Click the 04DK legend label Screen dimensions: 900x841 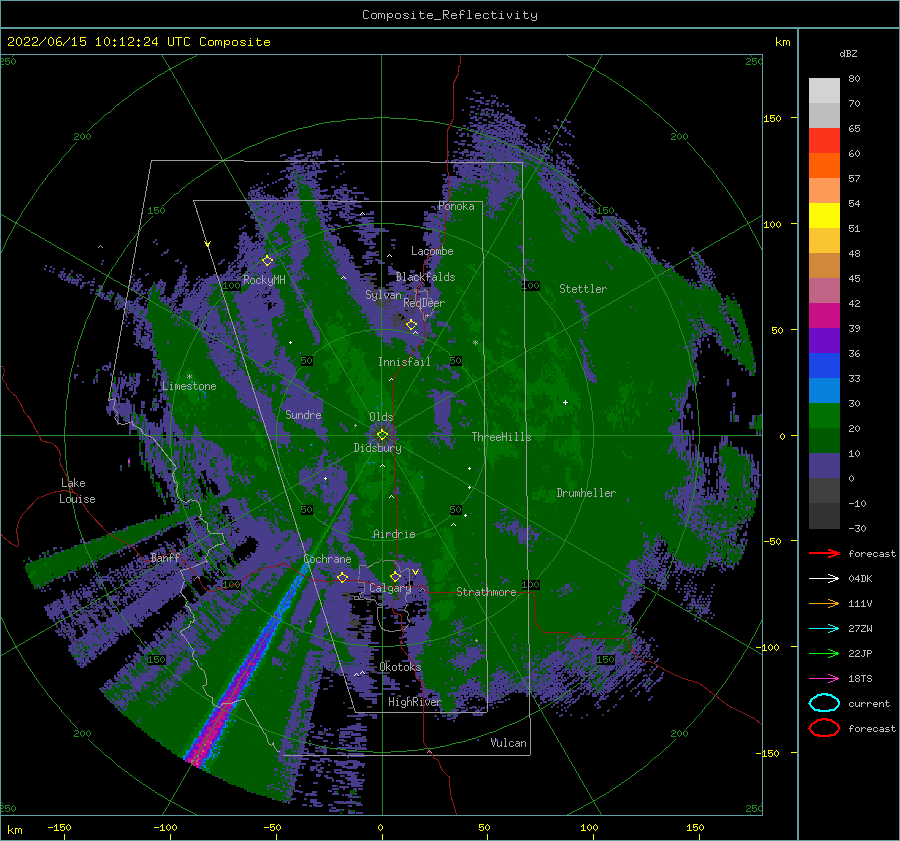click(860, 578)
